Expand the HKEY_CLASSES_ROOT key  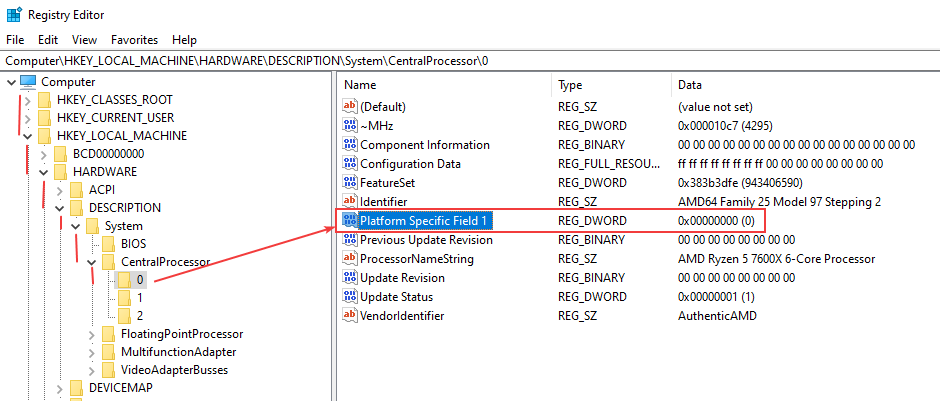[28, 100]
